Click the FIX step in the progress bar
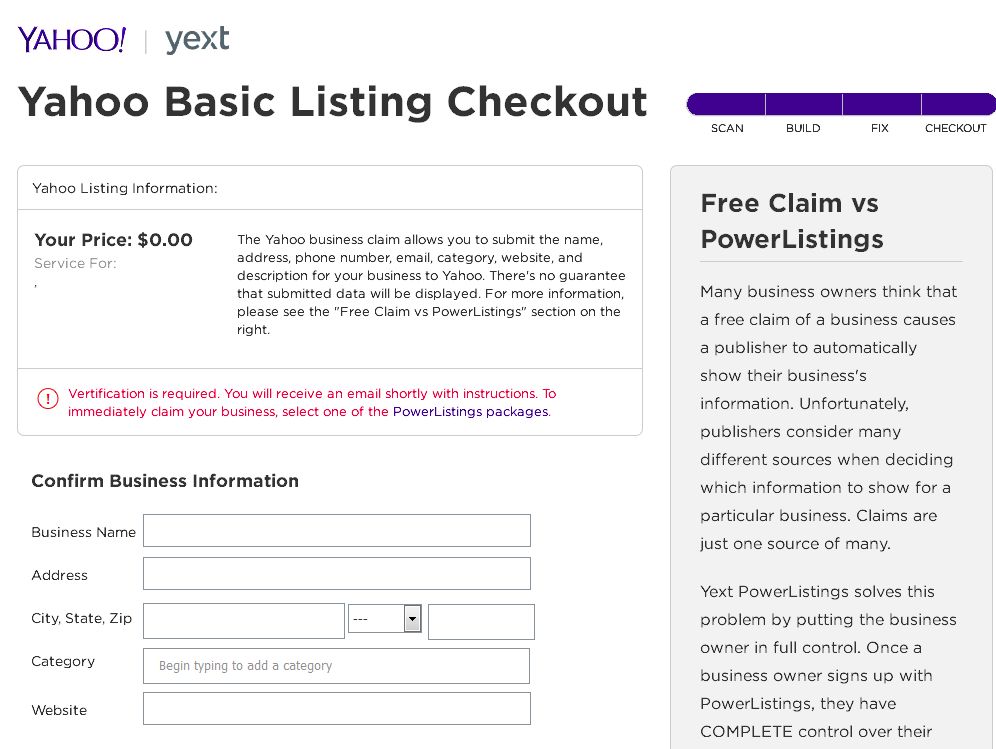This screenshot has height=749, width=996. (x=880, y=128)
